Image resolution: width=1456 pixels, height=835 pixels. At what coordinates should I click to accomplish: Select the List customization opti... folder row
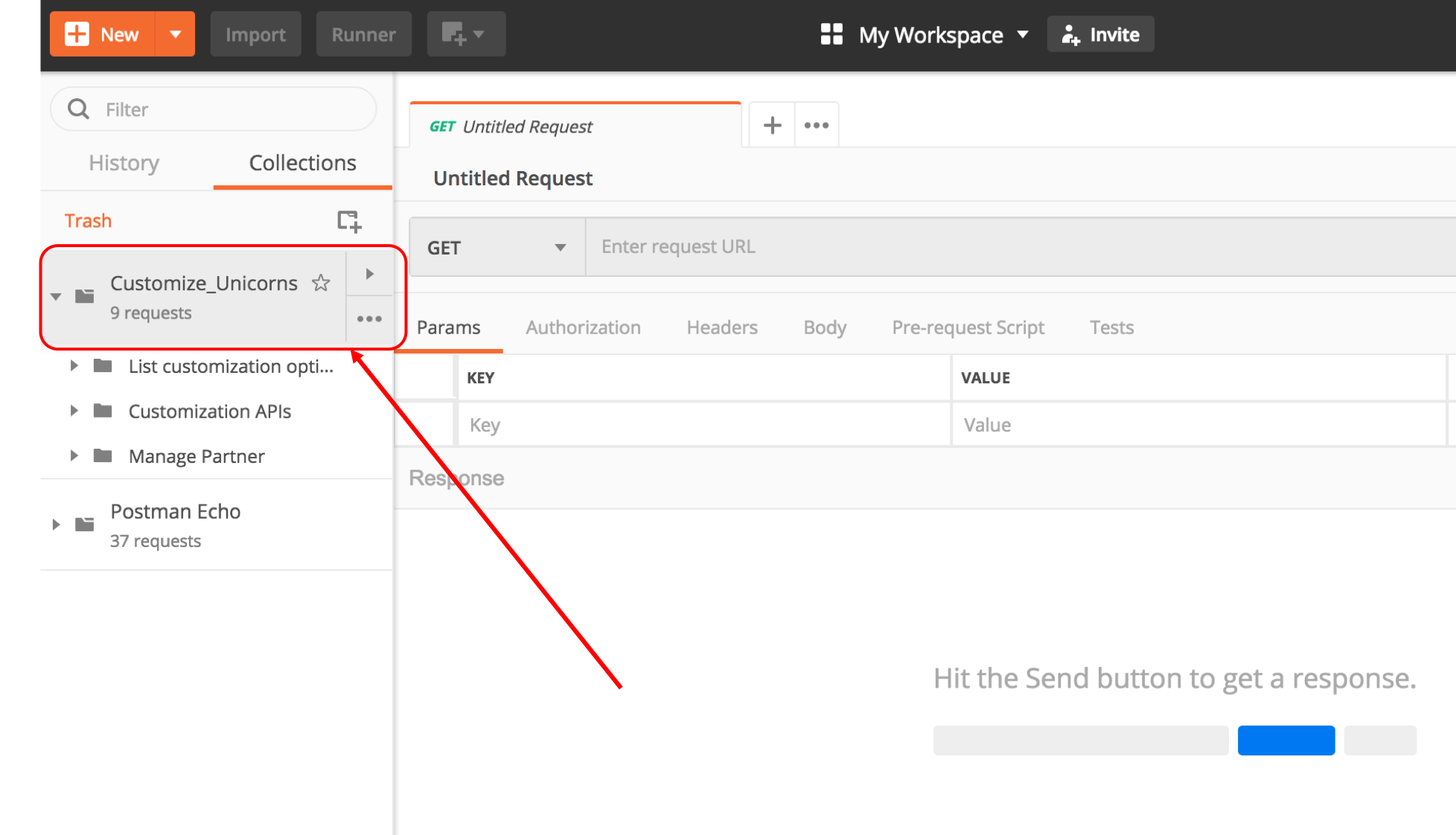point(217,366)
